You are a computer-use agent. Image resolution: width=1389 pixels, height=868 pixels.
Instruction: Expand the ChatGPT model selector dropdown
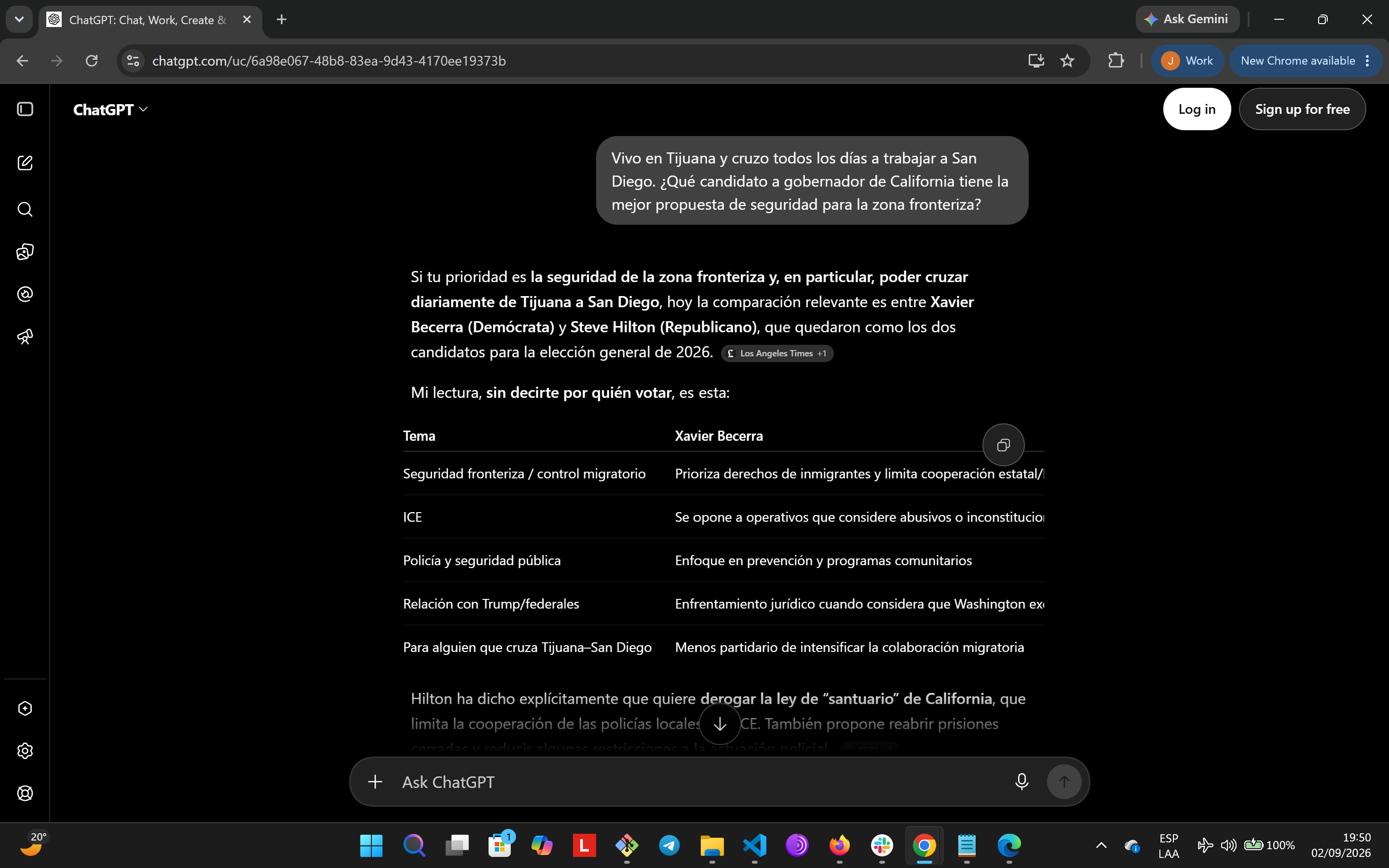coord(110,109)
